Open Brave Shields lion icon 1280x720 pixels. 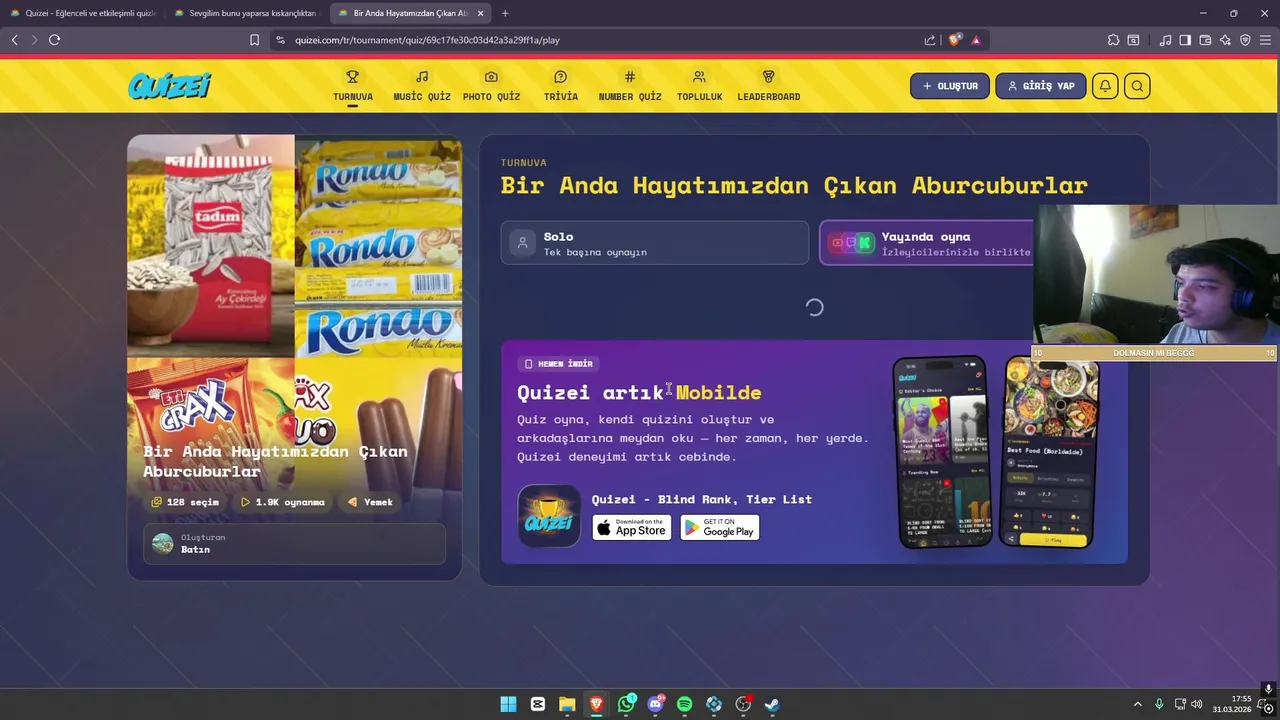click(x=955, y=40)
